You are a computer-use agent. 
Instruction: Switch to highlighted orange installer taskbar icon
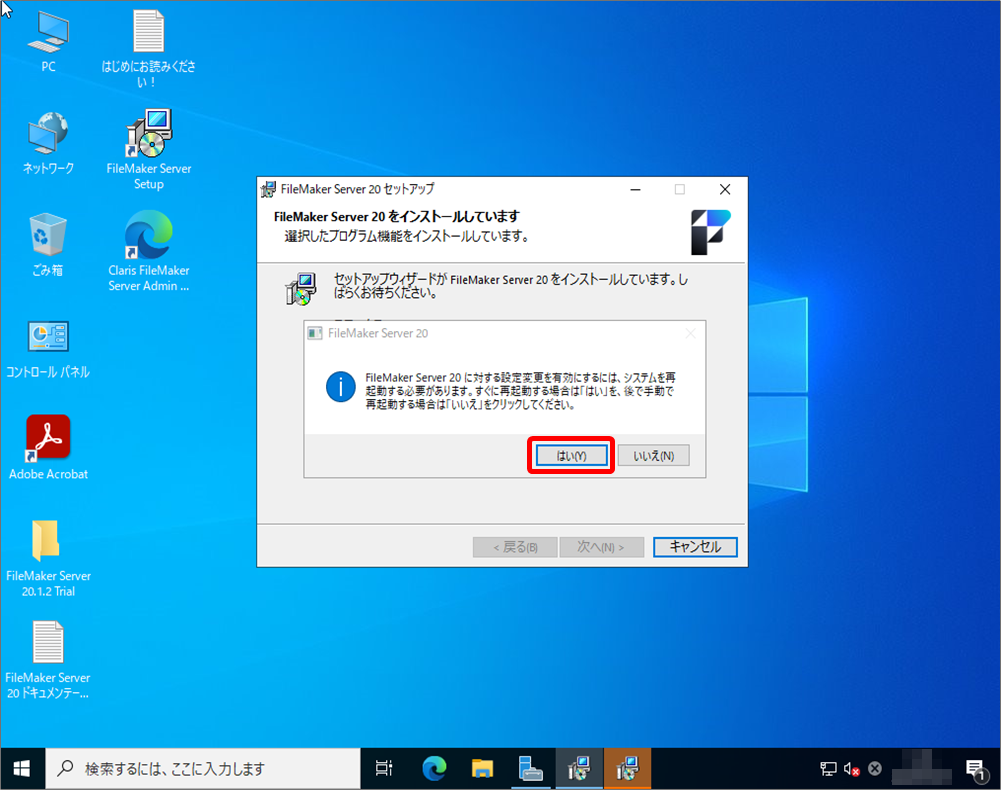[628, 769]
